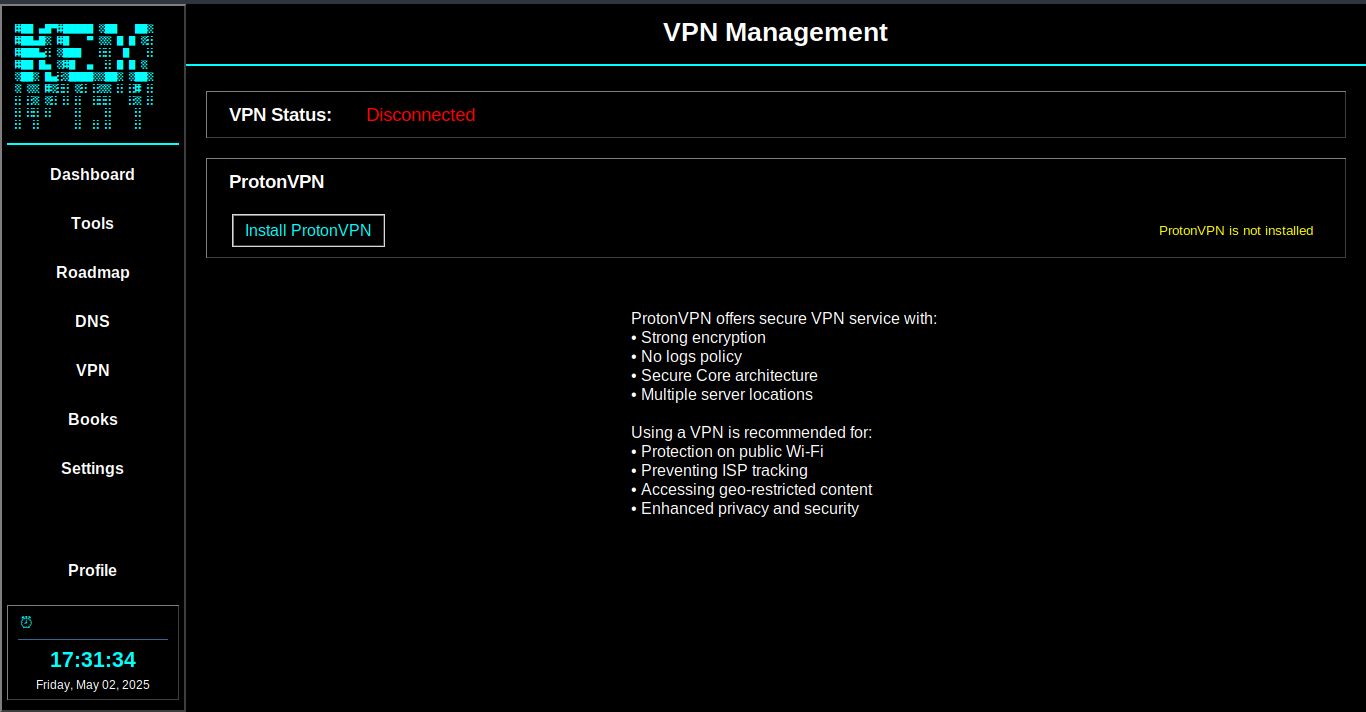Click 'Strong encryption' bullet text
1366x712 pixels.
pos(703,338)
